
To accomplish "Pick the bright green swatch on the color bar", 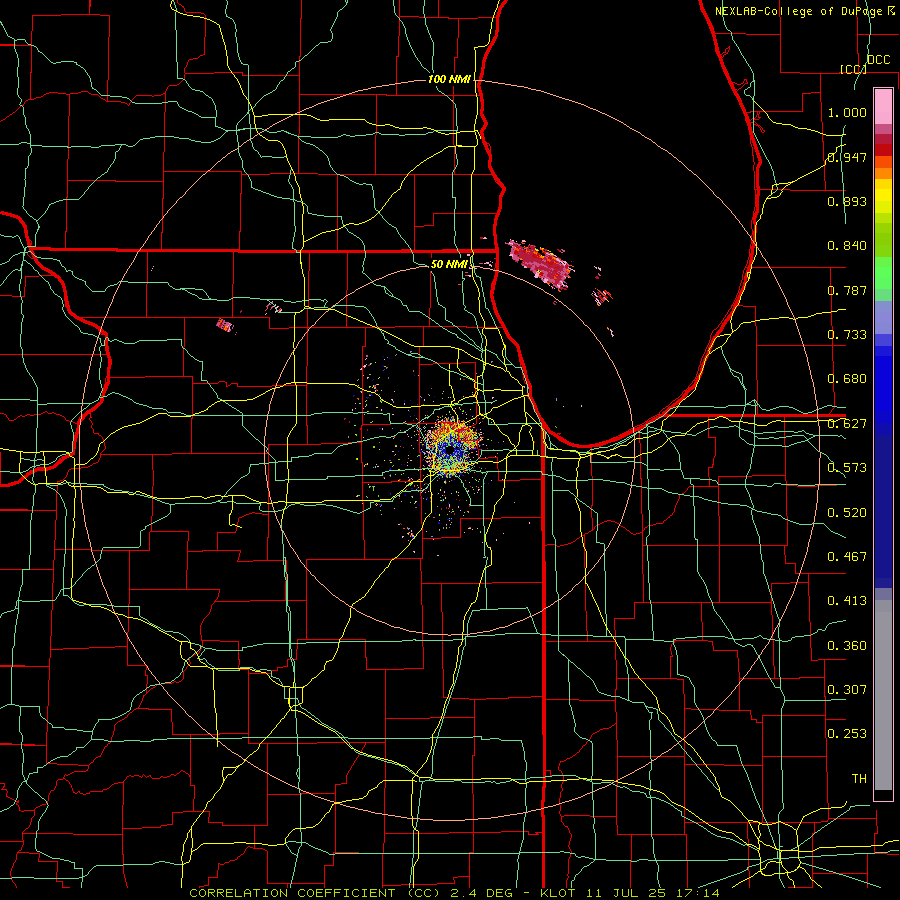I will [x=883, y=273].
